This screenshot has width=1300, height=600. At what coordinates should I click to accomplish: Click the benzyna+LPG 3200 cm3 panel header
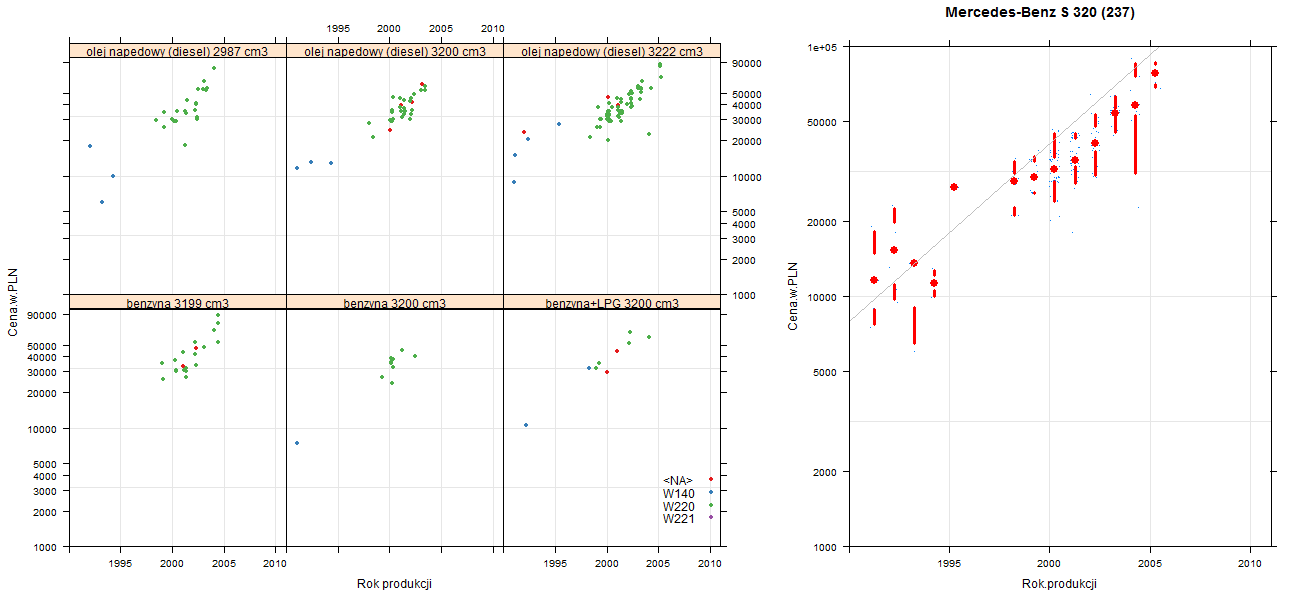click(x=612, y=302)
